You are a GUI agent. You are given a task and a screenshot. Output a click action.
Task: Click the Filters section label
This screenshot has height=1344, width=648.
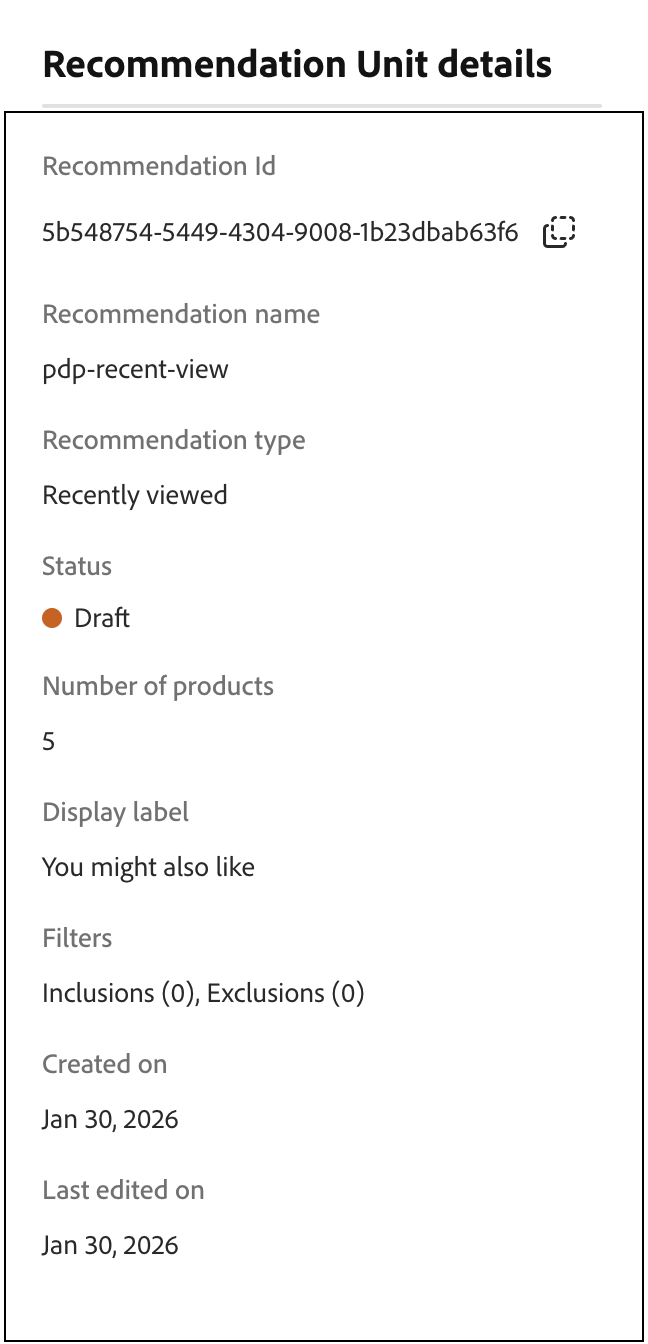[x=77, y=938]
